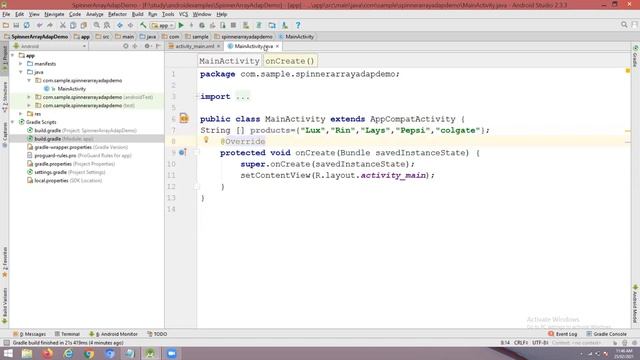Screen dimensions: 640x360
Task: Click the Find magnifier icon
Action: (x=96, y=25)
